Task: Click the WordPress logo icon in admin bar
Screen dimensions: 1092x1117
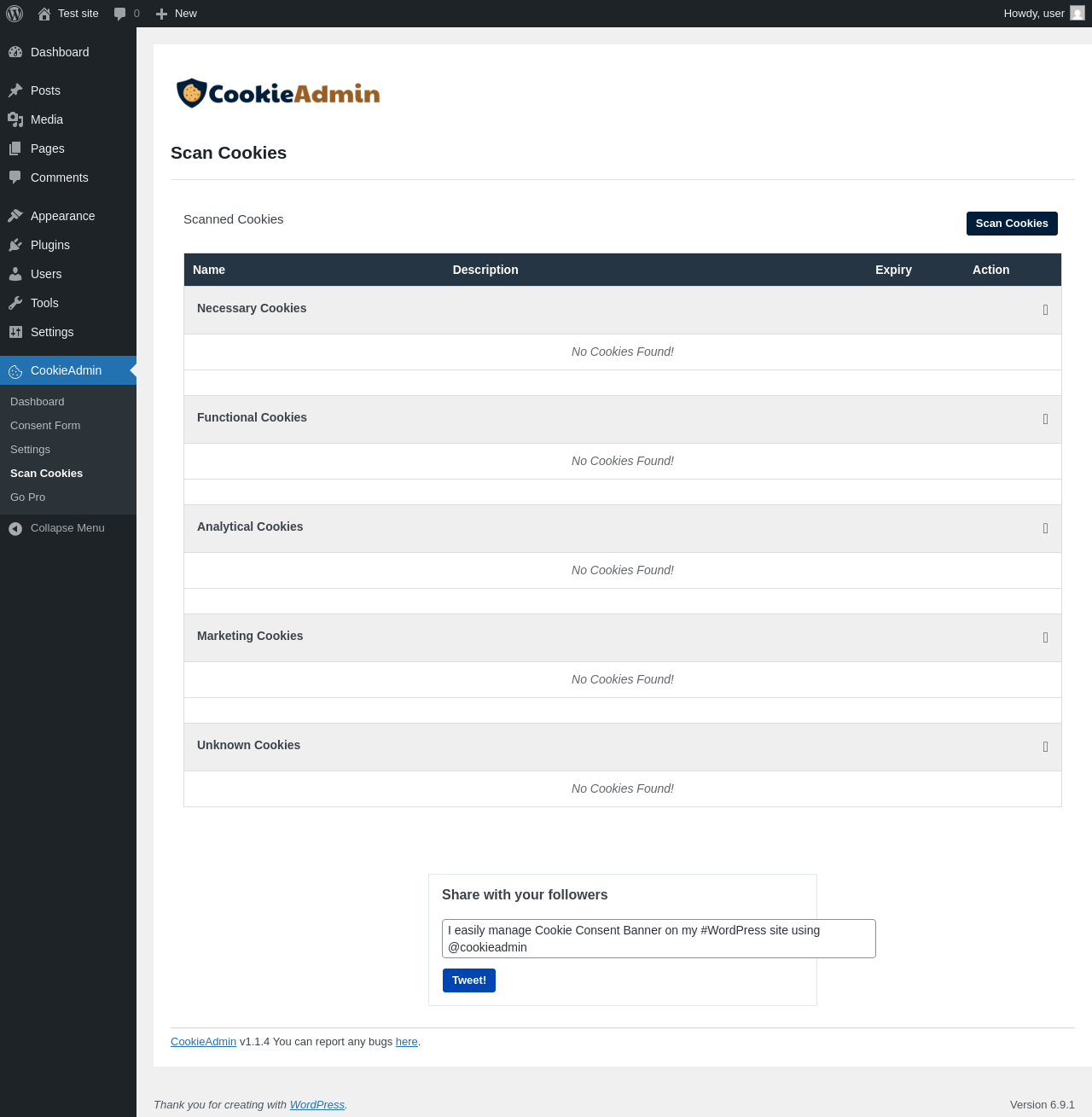Action: click(15, 14)
